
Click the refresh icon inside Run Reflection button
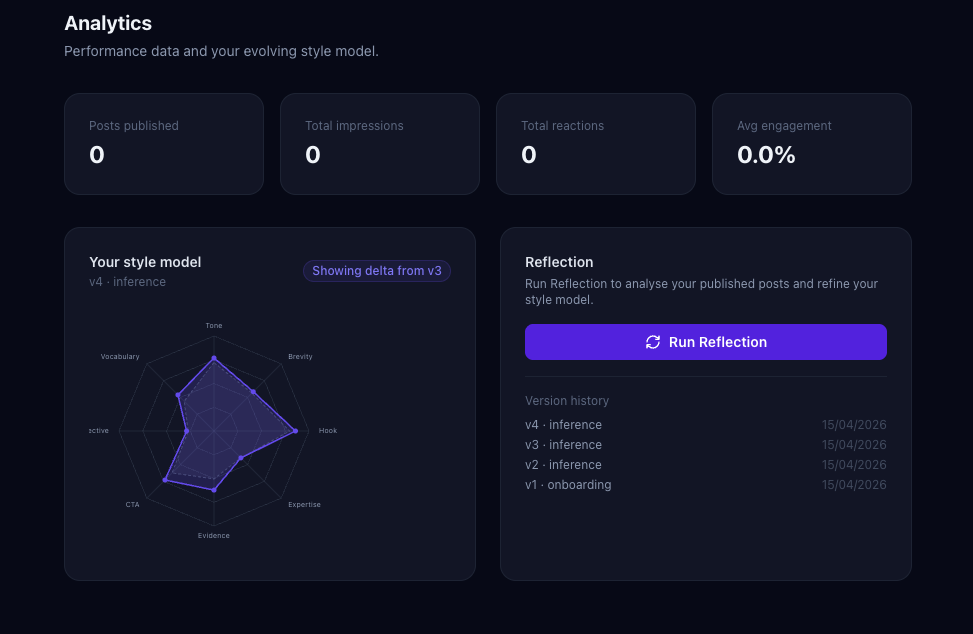click(653, 341)
